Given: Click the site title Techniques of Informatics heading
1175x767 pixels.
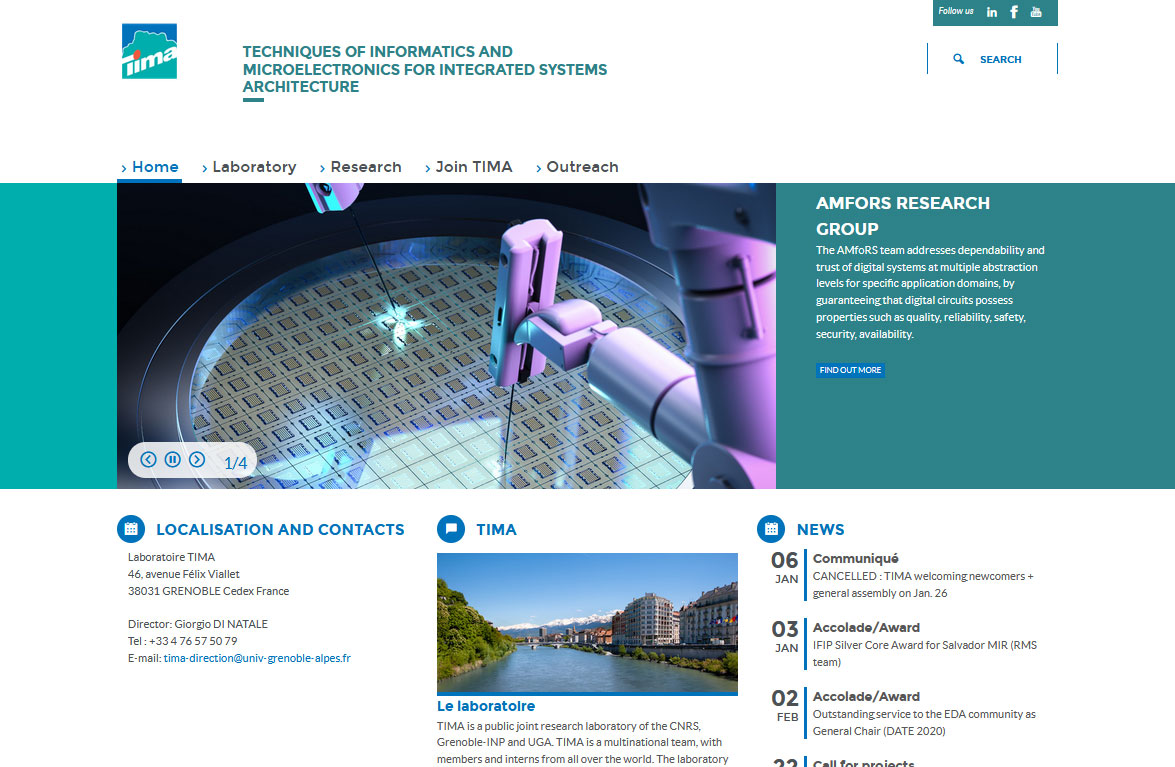Looking at the screenshot, I should [x=424, y=69].
